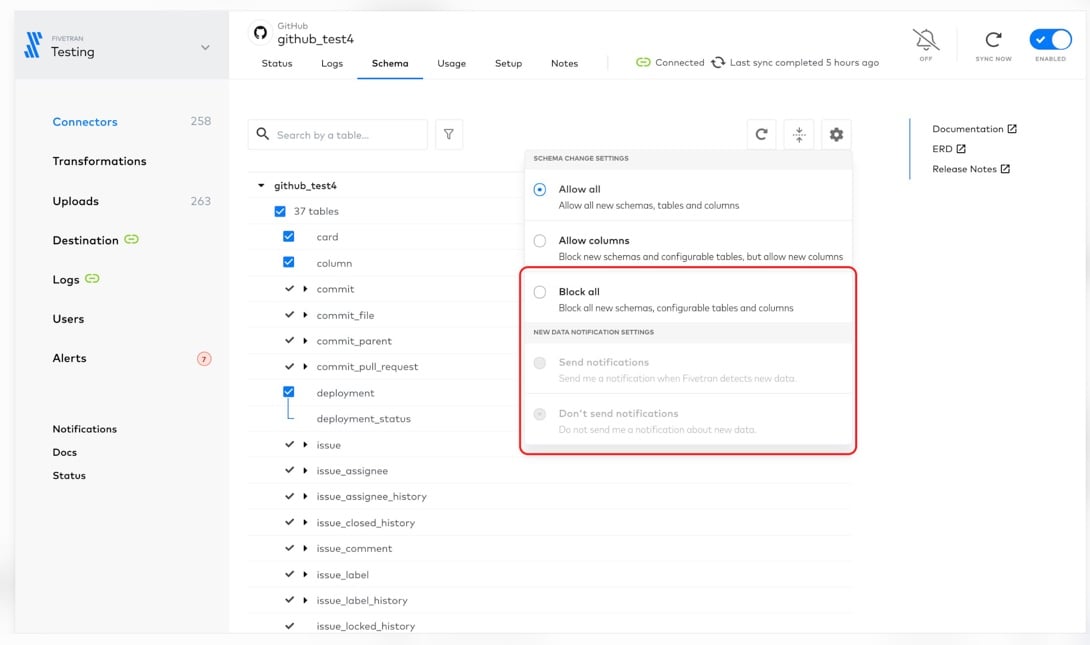Click the checkmark beside commit table
The width and height of the screenshot is (1090, 645).
[x=289, y=288]
